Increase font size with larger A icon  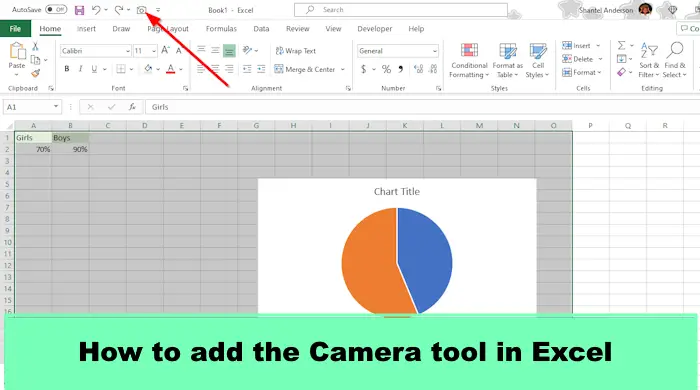point(165,50)
